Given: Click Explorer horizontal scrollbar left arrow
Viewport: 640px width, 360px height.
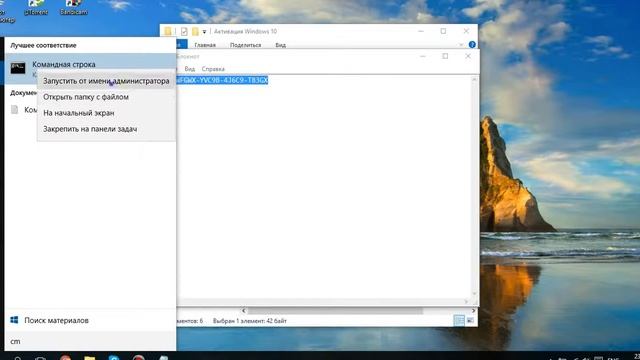Looking at the screenshot, I should [x=244, y=311].
